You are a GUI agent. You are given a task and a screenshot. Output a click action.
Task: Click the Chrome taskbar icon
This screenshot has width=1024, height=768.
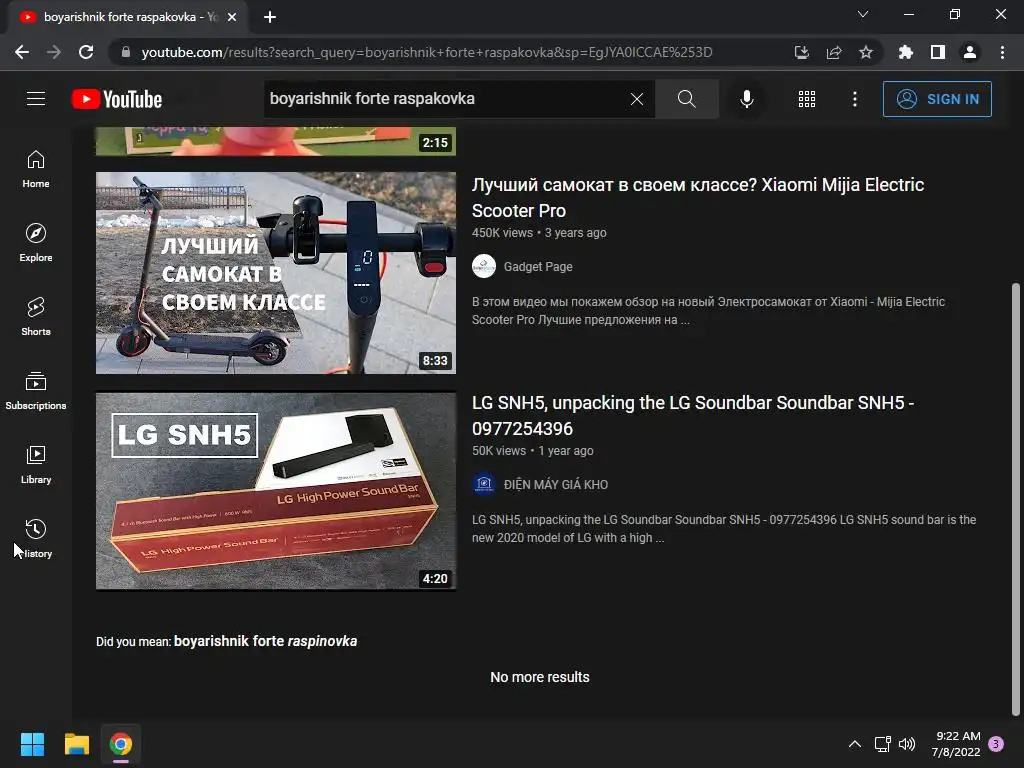point(121,744)
